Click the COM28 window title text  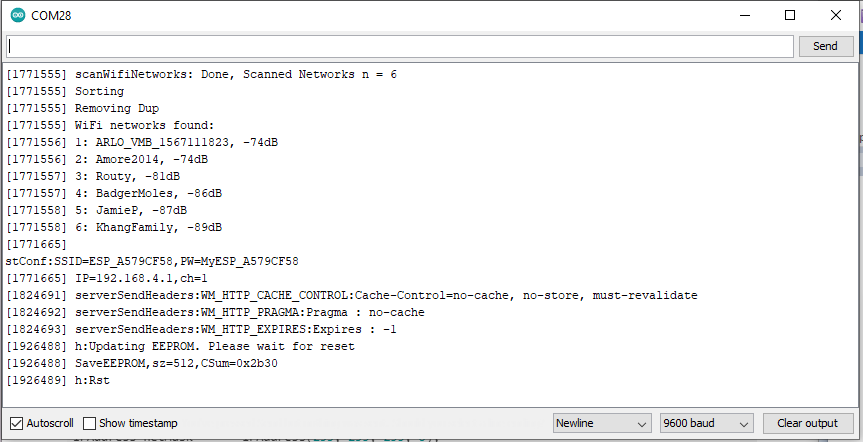(x=51, y=15)
